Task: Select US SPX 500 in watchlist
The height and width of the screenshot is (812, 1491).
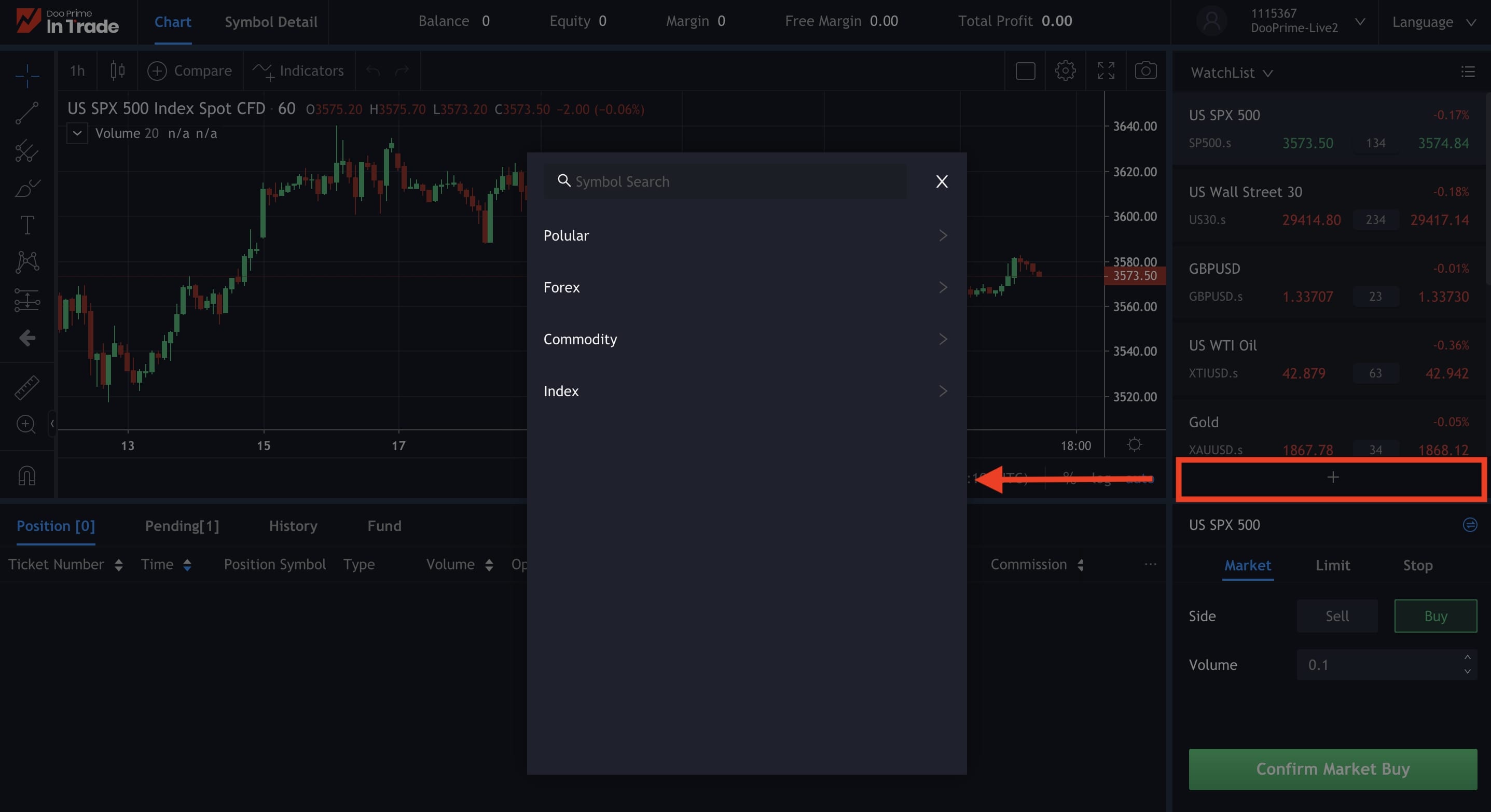Action: click(x=1328, y=129)
